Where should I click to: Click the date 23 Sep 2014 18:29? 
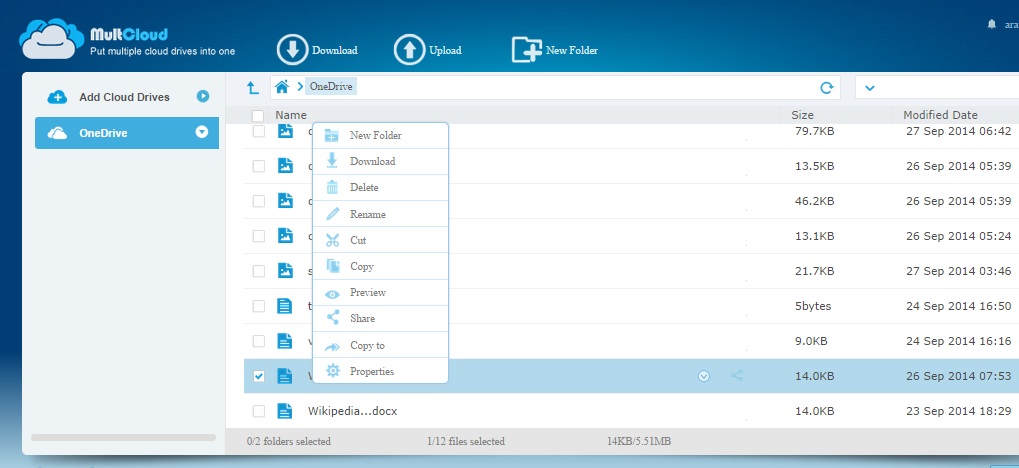tap(959, 411)
